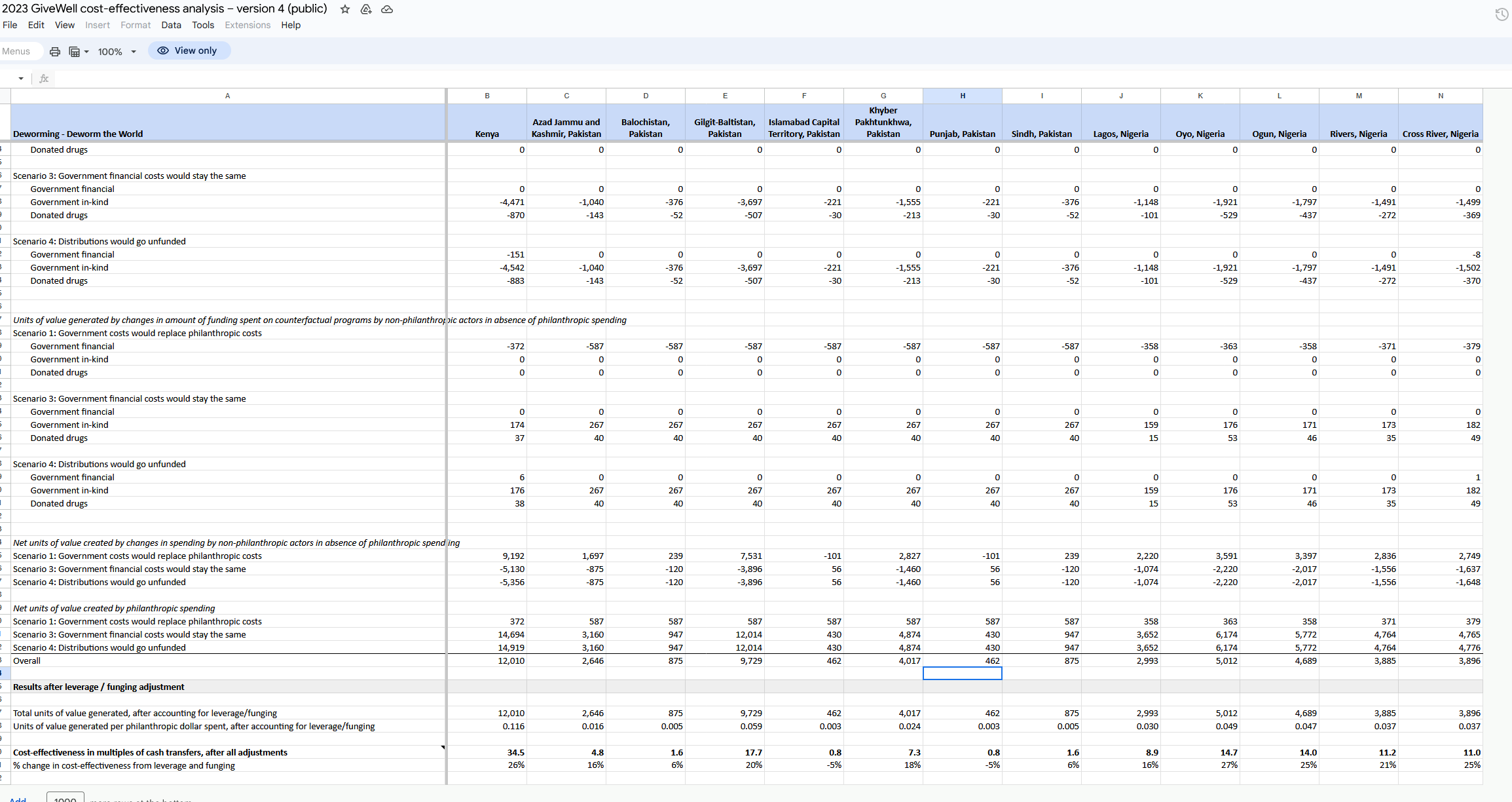Click the View only button
Image resolution: width=1512 pixels, height=802 pixels.
[189, 50]
